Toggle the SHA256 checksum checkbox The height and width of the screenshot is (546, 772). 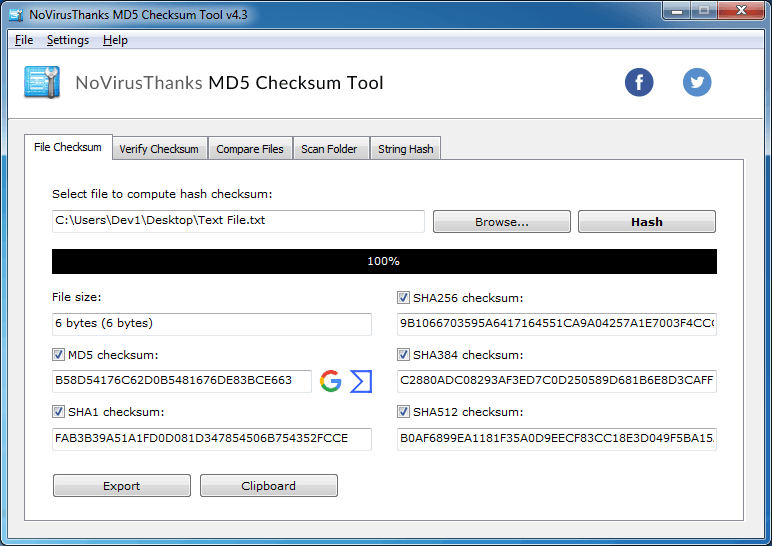pos(403,297)
